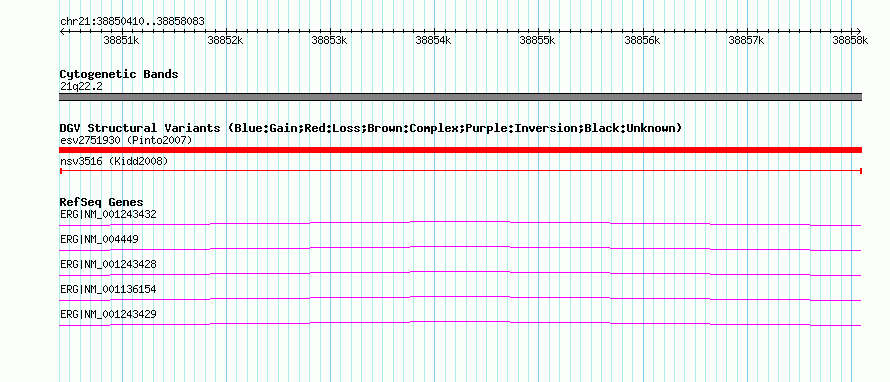Open the nsv3516 (Kidd2008) variant label
Viewport: 890px width, 382px height.
114,162
